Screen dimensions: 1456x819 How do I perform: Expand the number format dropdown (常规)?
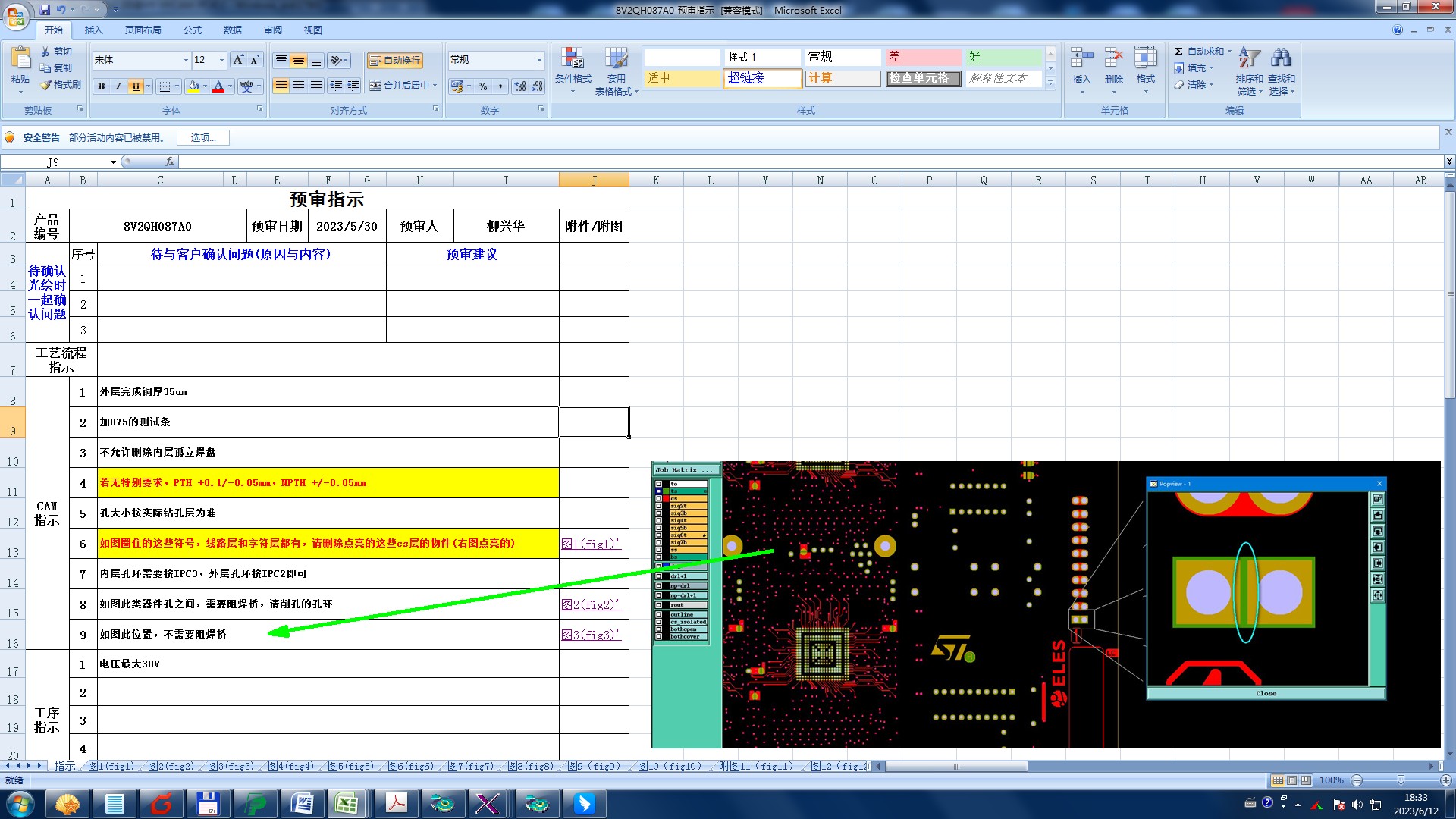point(539,60)
